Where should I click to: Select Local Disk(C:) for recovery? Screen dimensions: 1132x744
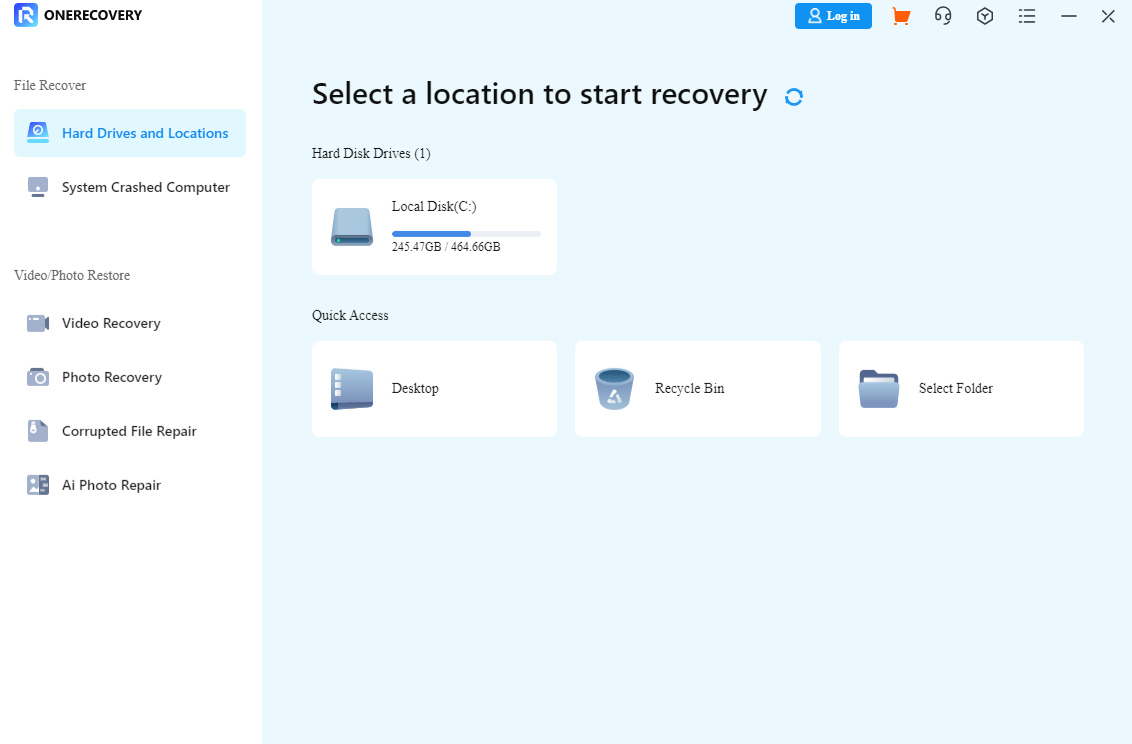click(x=434, y=226)
